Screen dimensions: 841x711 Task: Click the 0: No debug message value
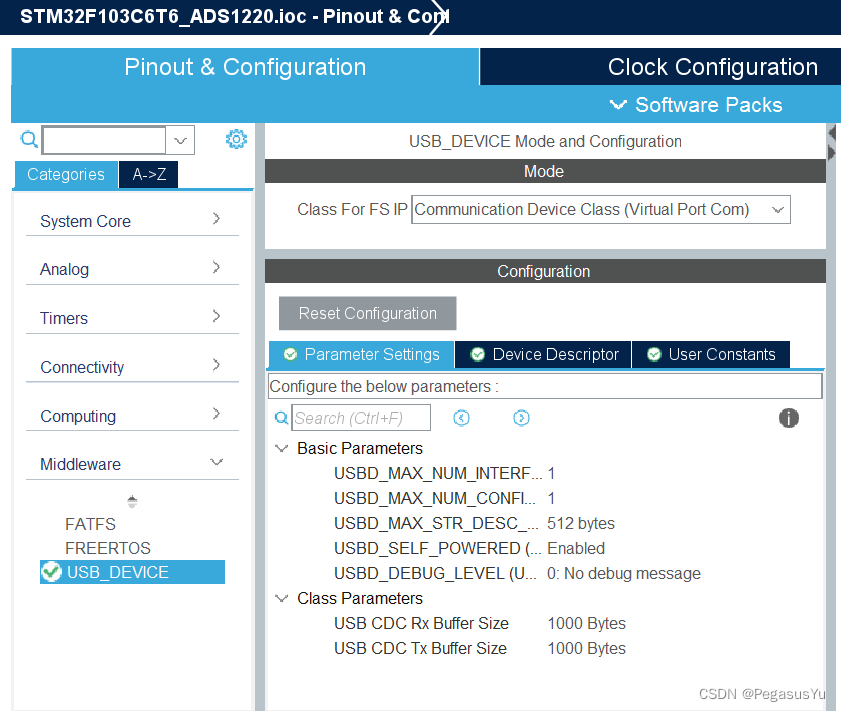(x=624, y=573)
